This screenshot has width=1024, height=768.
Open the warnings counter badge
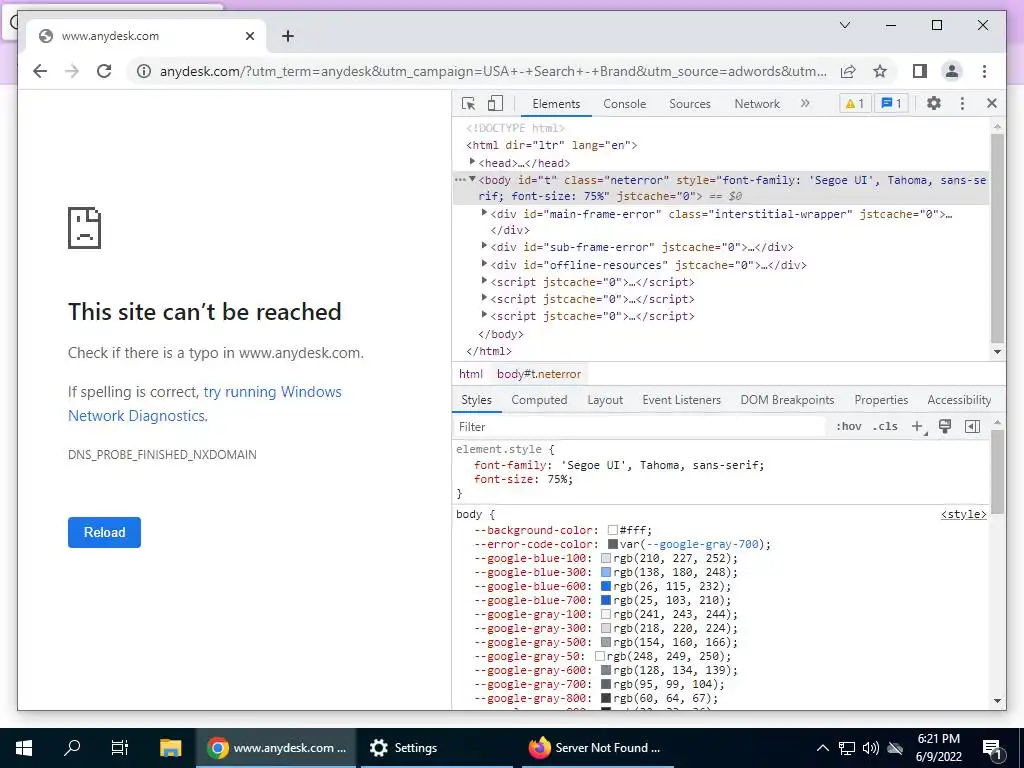tap(855, 103)
